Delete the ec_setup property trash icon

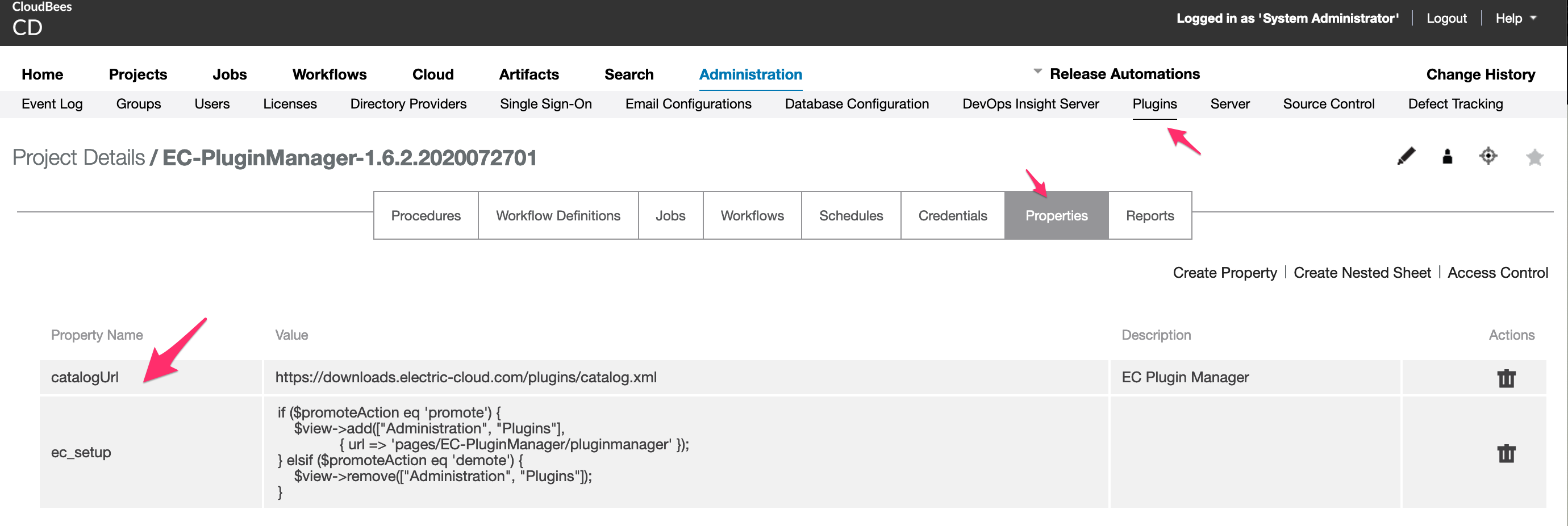pyautogui.click(x=1506, y=453)
